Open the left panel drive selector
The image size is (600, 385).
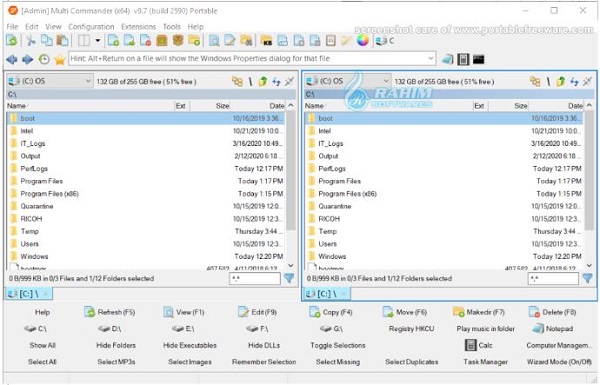coord(50,81)
